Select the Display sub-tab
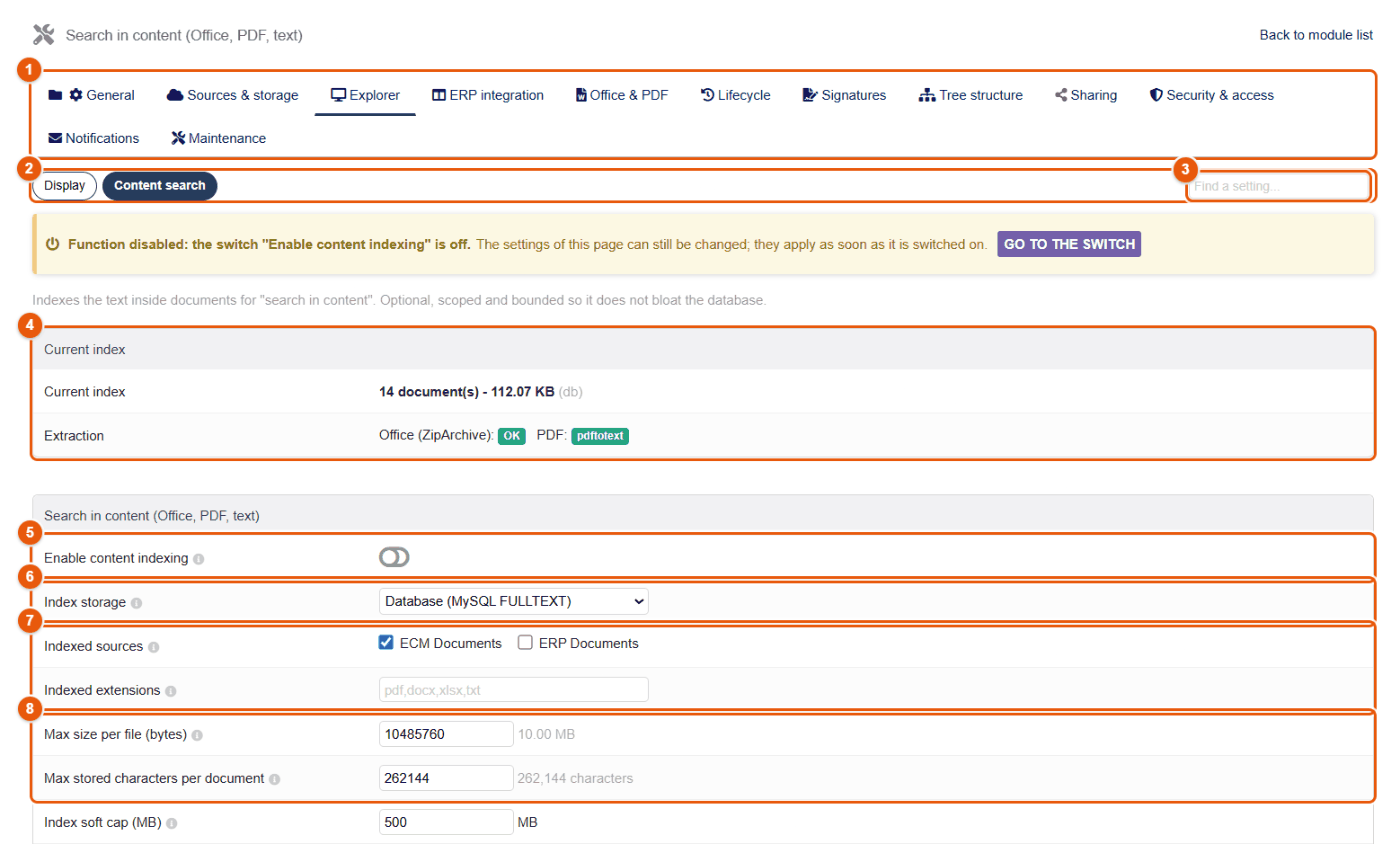The height and width of the screenshot is (844, 1400). coord(65,186)
